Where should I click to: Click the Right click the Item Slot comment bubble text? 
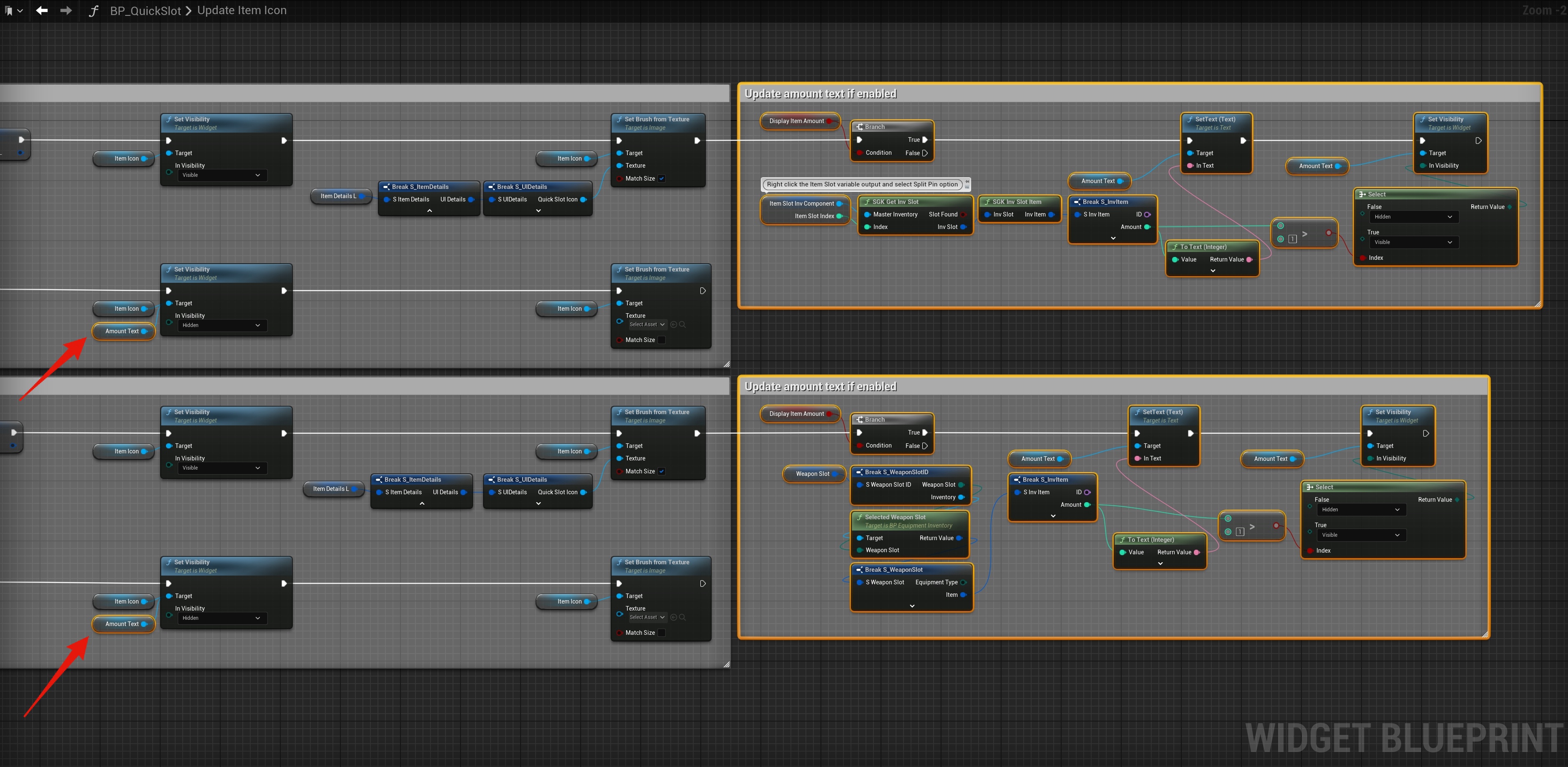click(862, 184)
